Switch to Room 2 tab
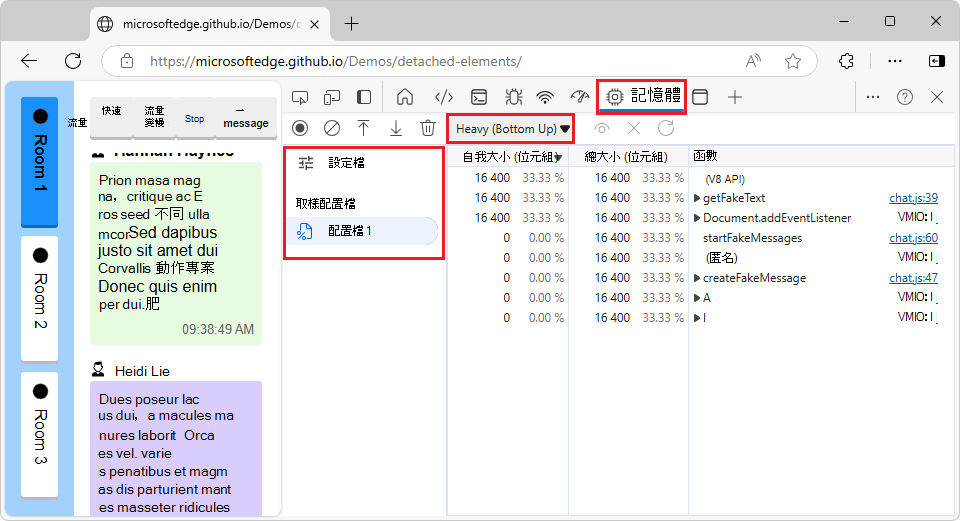The image size is (960, 521). pos(39,298)
